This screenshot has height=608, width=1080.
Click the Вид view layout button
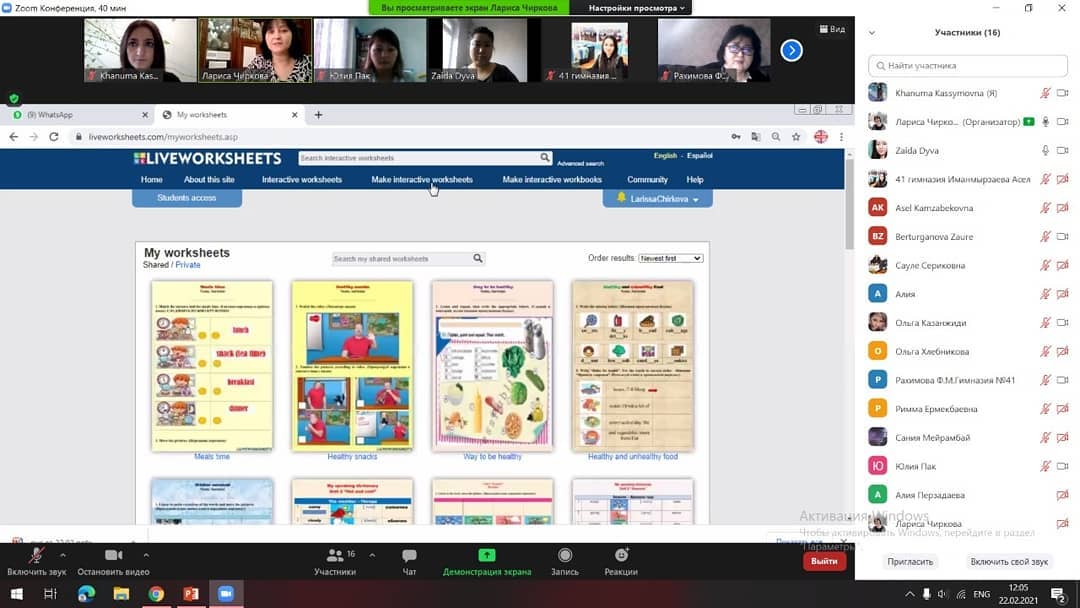[832, 29]
